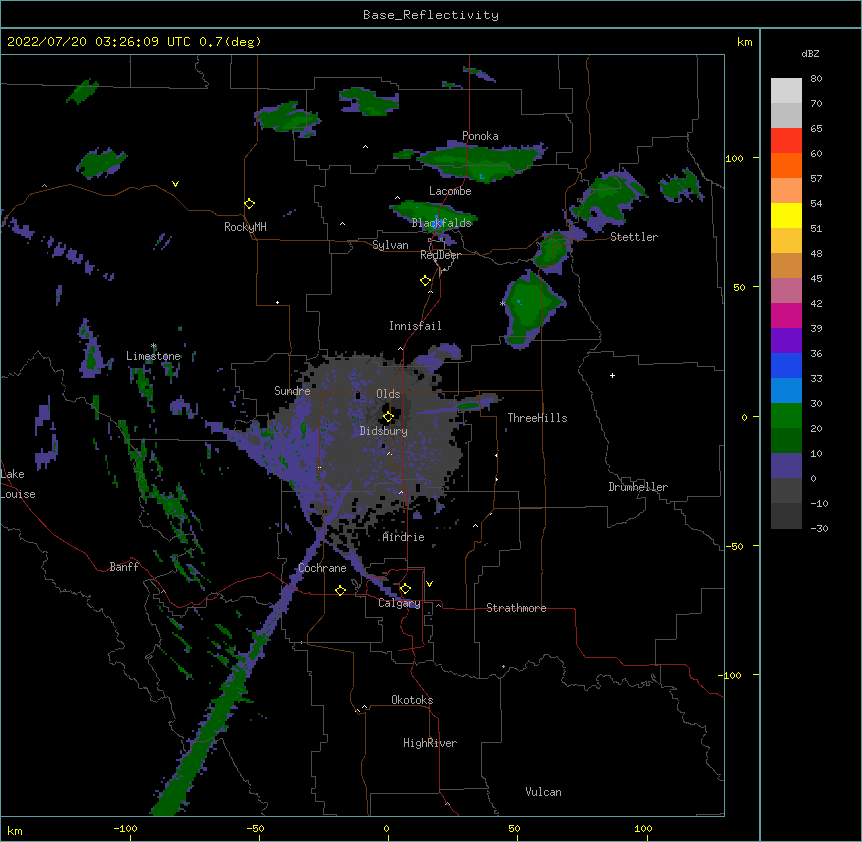This screenshot has width=862, height=842.
Task: Click the Lacombe city label
Action: coord(450,191)
